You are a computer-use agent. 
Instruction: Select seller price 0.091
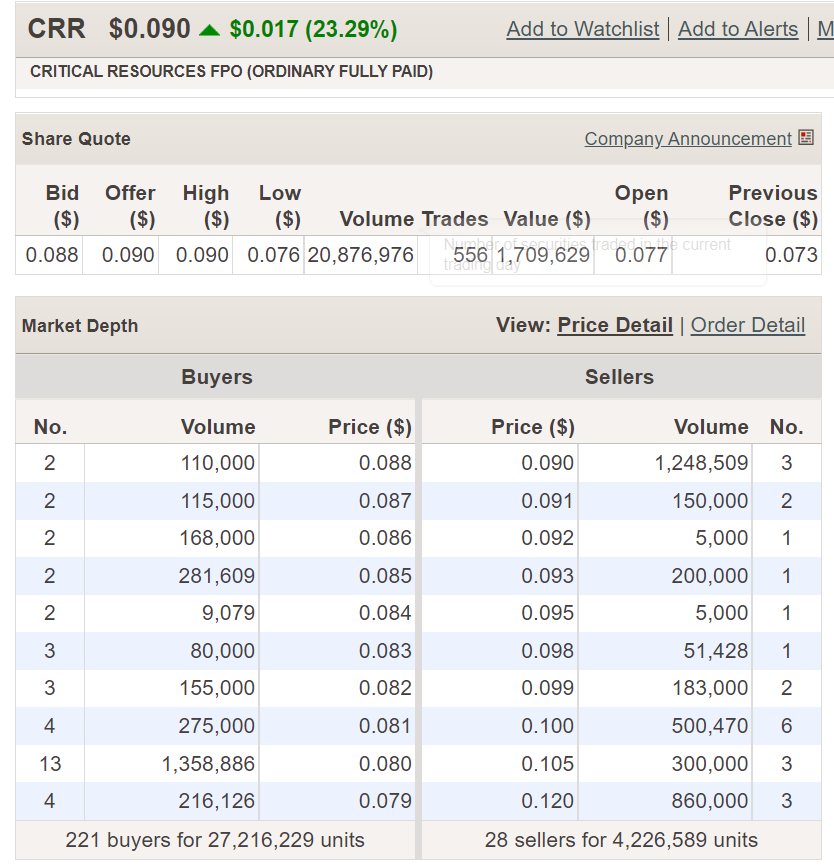click(547, 501)
